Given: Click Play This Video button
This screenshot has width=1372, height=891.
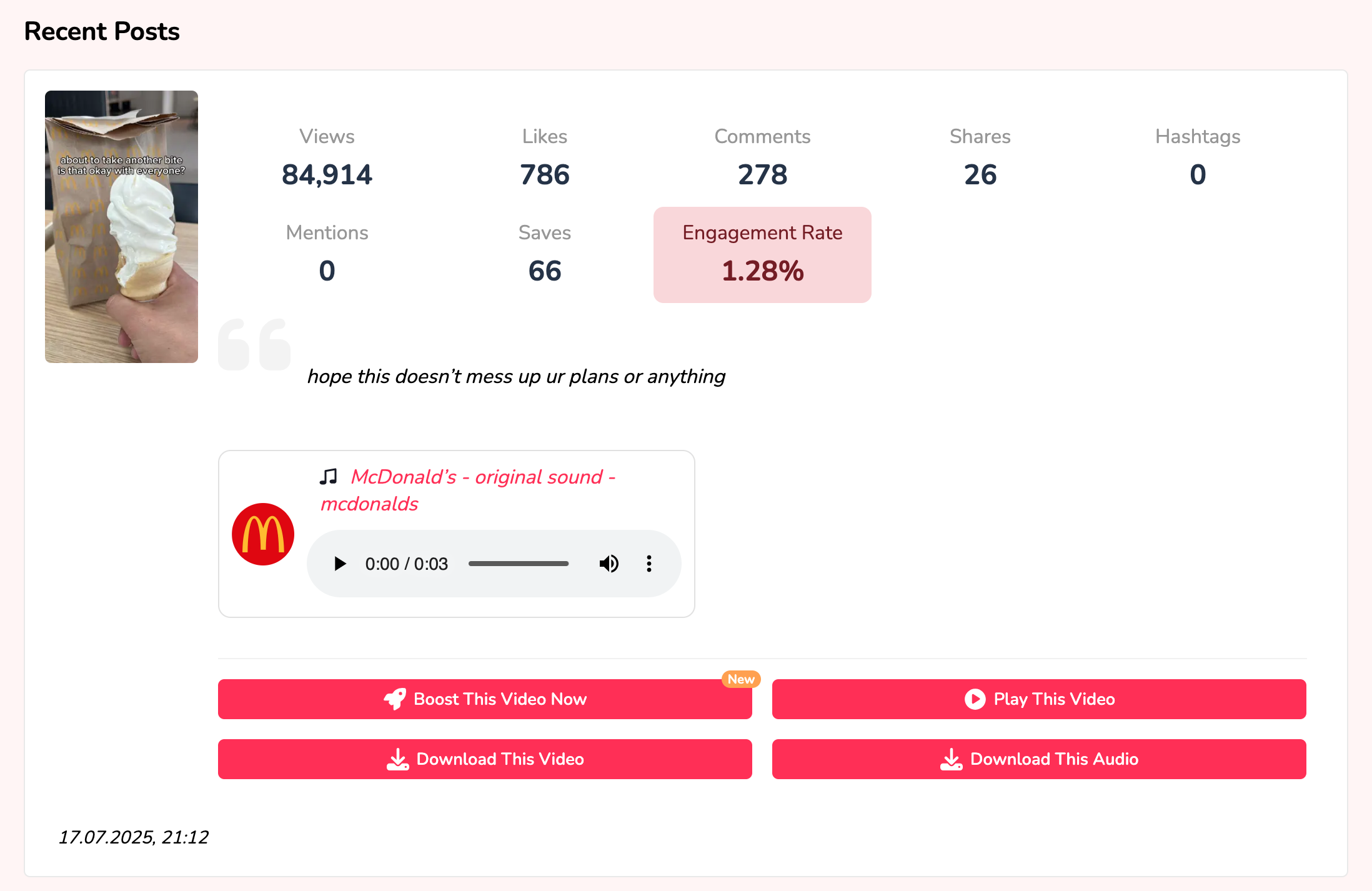Looking at the screenshot, I should (x=1039, y=699).
